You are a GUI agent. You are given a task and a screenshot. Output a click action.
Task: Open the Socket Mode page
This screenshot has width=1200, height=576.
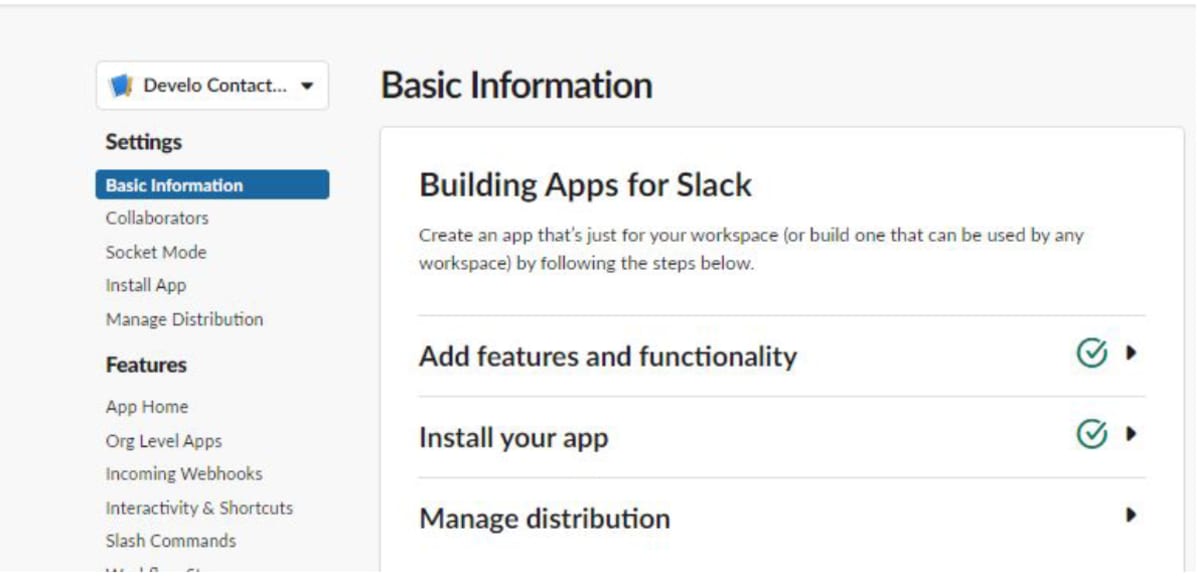[154, 252]
